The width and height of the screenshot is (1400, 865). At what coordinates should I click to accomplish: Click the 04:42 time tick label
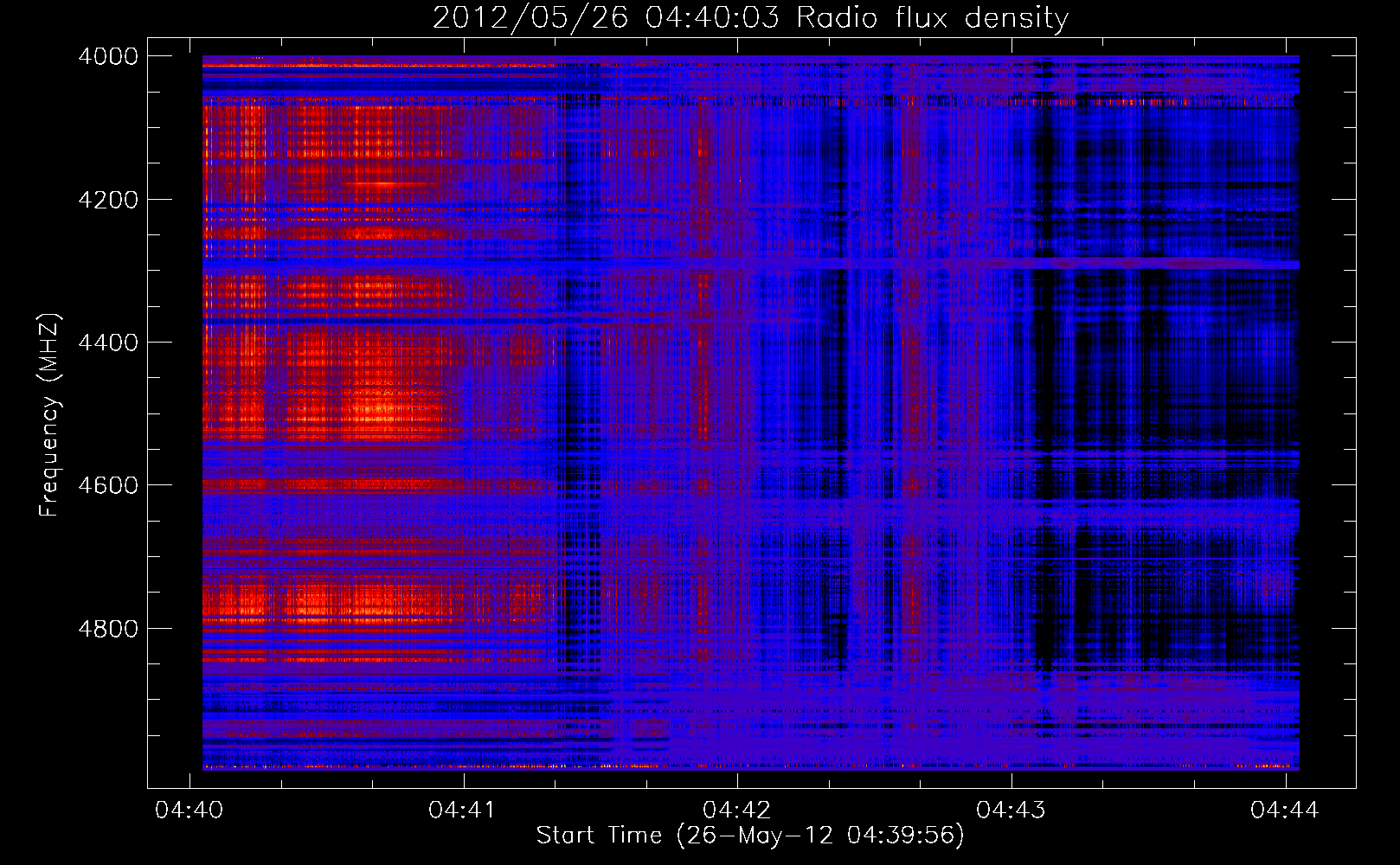pos(736,810)
